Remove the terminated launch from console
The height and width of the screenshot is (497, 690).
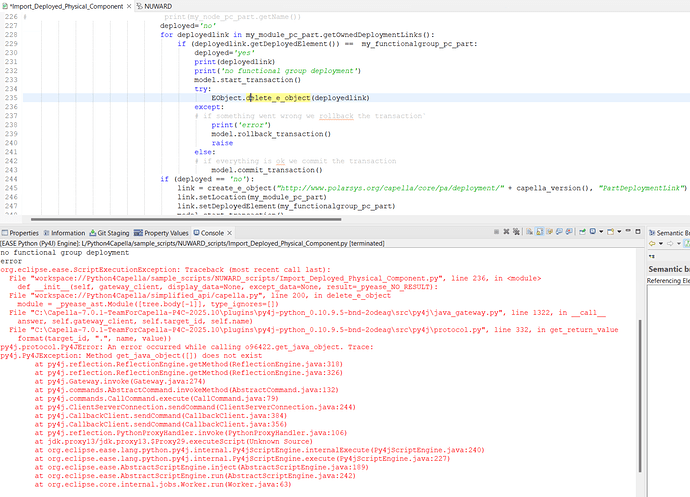pyautogui.click(x=506, y=232)
